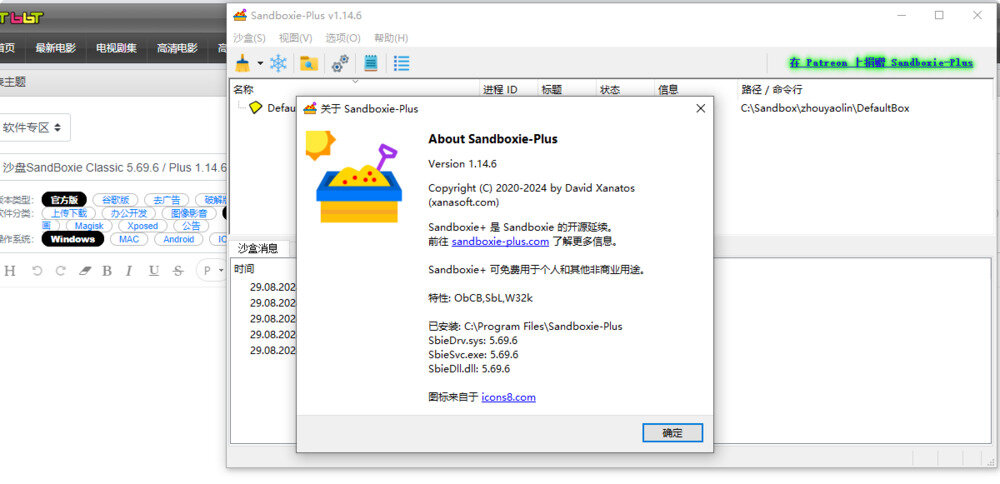Click the 标题 column header
The height and width of the screenshot is (484, 1000).
566,90
